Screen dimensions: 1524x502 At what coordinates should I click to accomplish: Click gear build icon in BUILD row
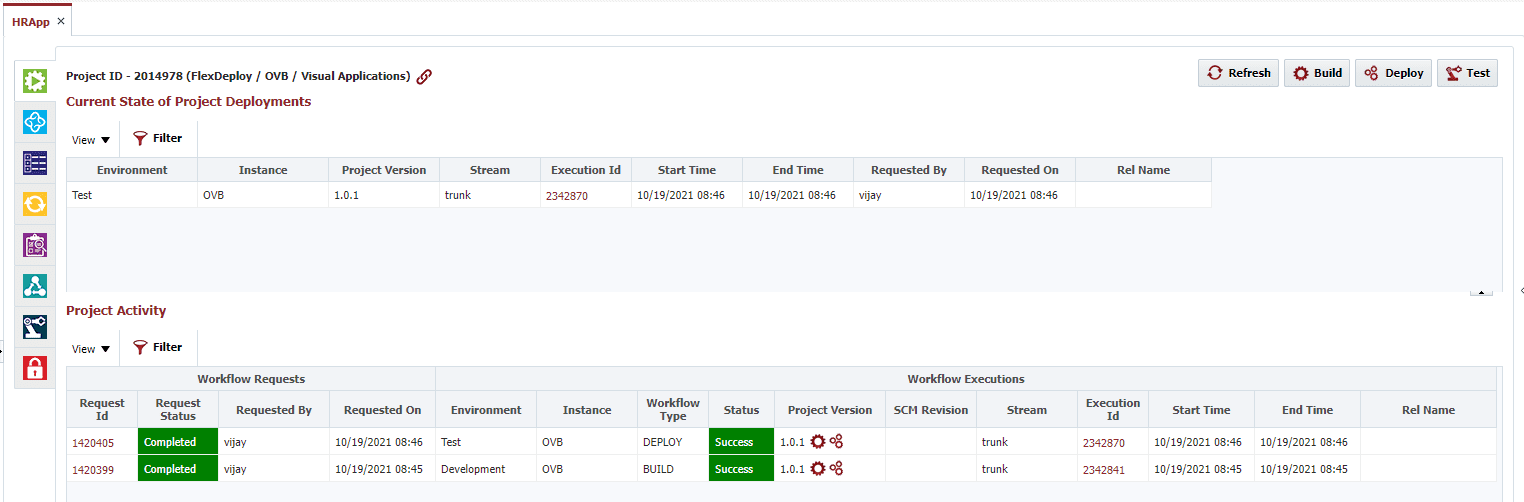point(818,468)
